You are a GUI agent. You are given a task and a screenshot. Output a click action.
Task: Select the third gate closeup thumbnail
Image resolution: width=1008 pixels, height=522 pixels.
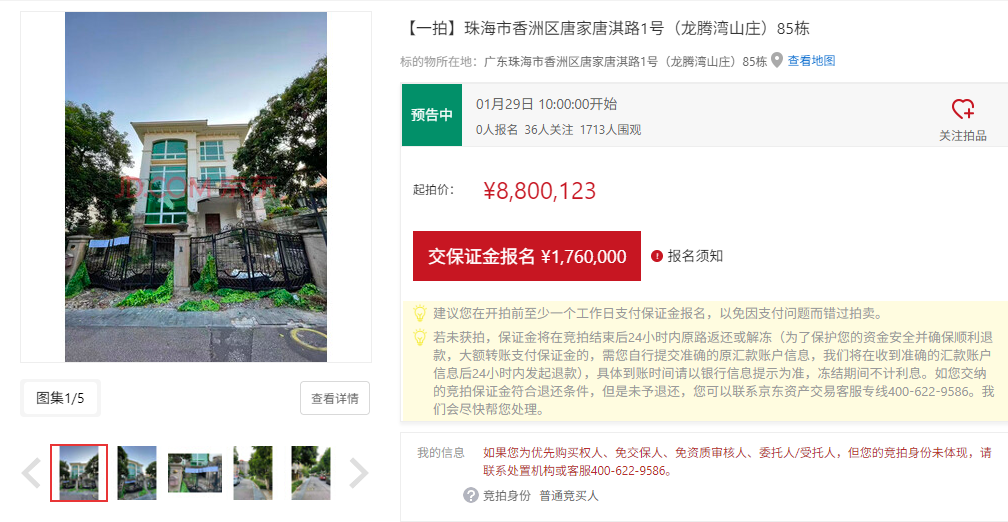point(195,473)
